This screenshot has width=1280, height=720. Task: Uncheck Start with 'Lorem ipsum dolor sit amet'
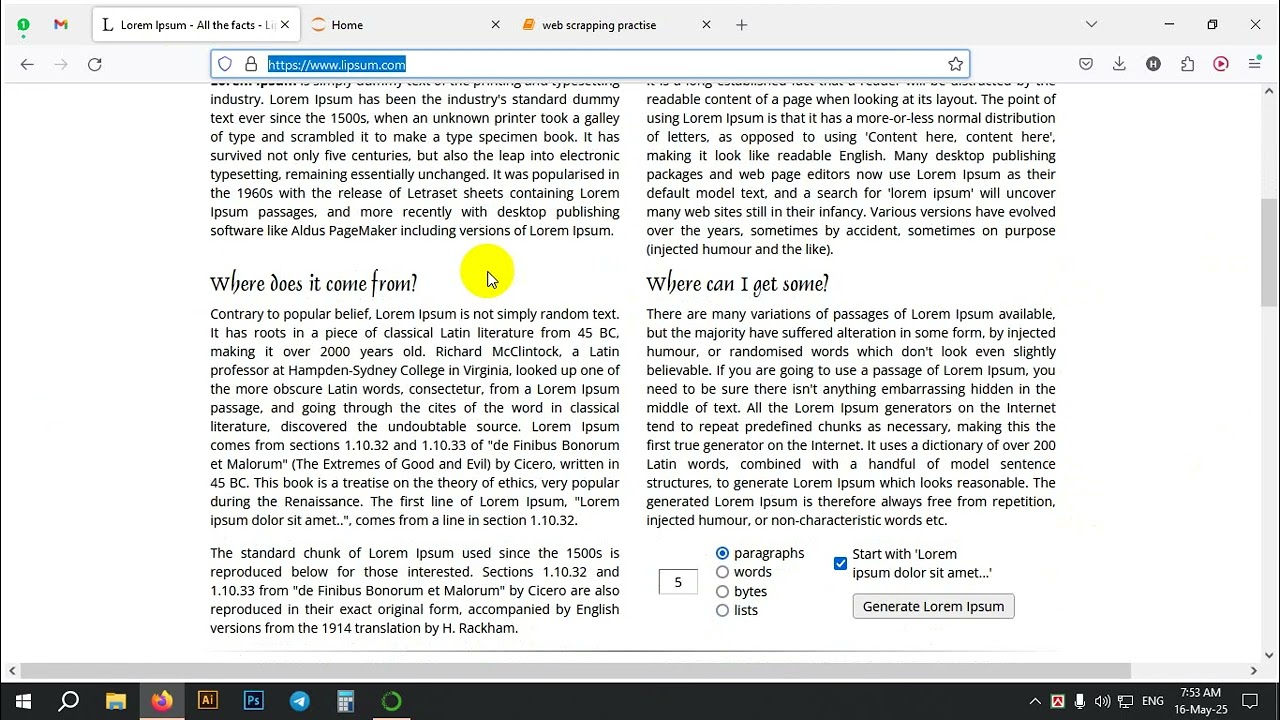840,563
